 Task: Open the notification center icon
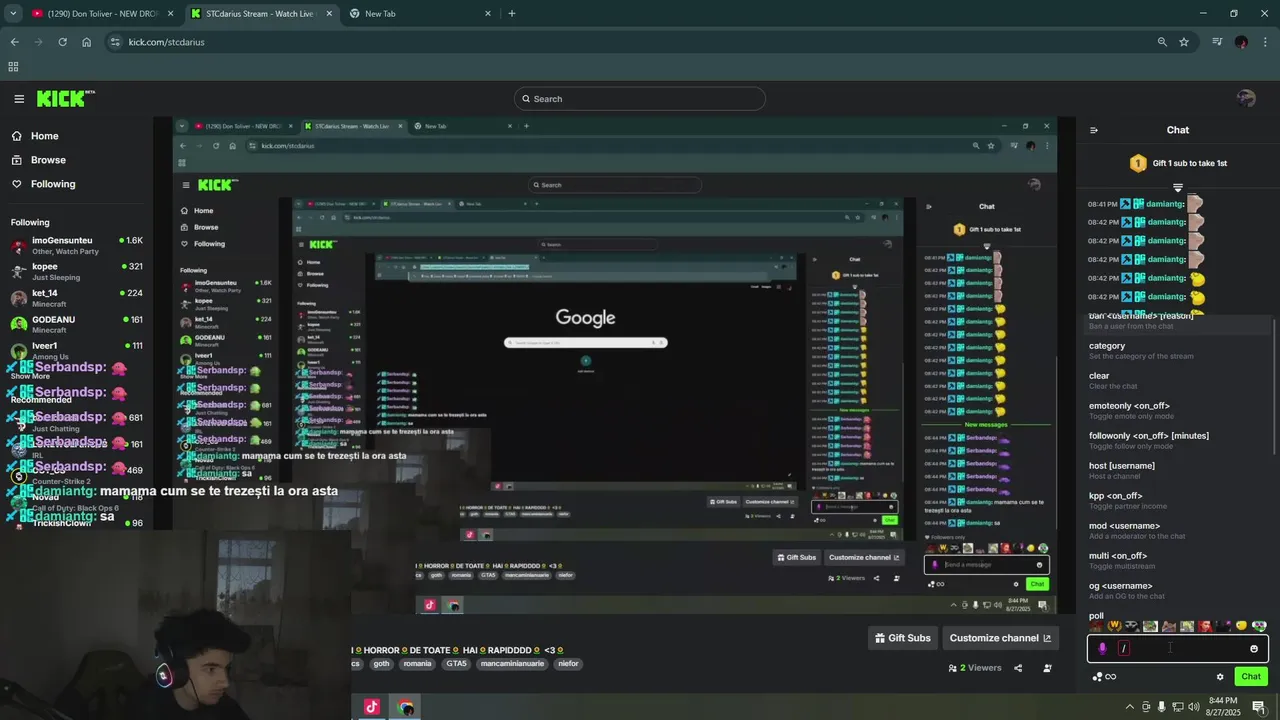(x=1259, y=707)
